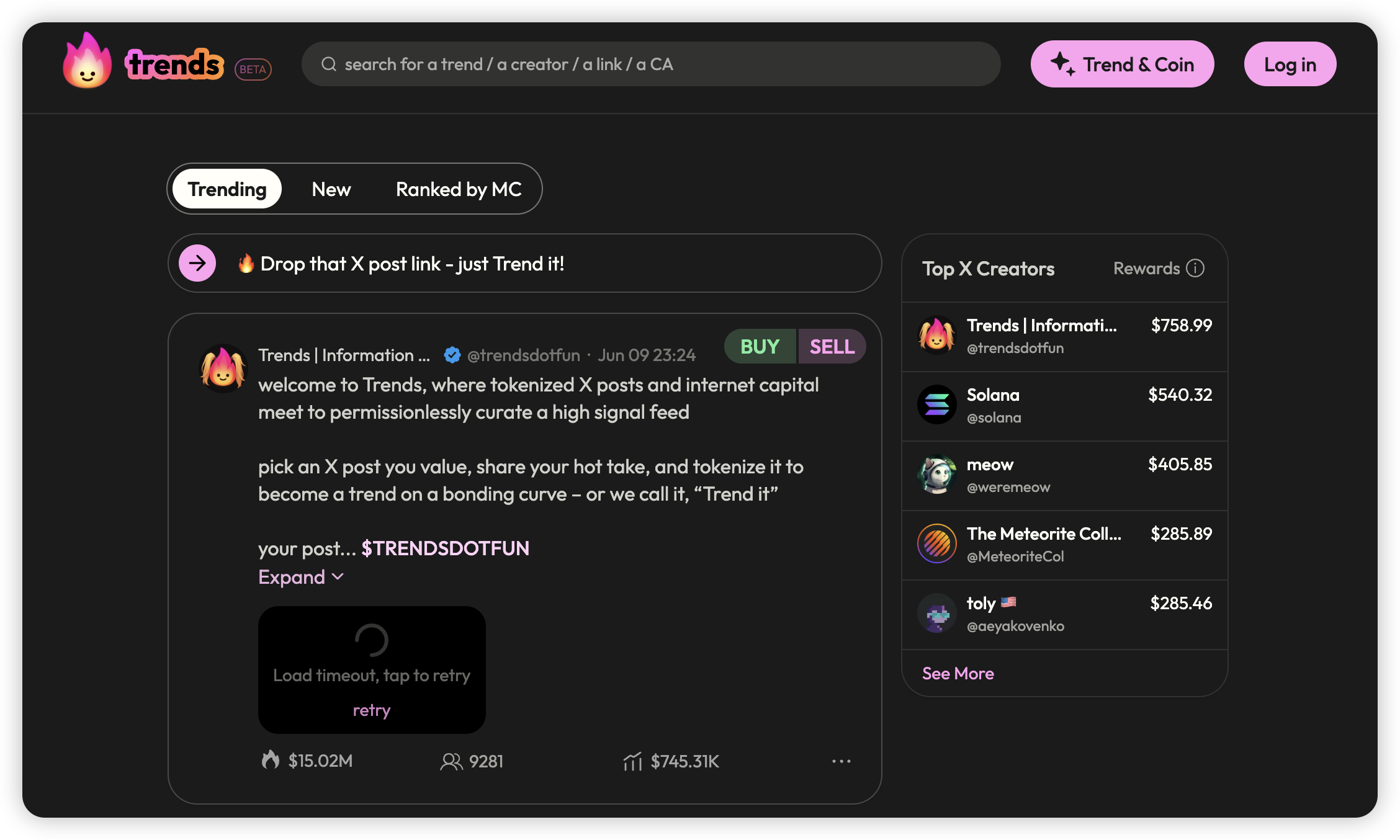Open the Meteorite Collective striped avatar

click(937, 543)
